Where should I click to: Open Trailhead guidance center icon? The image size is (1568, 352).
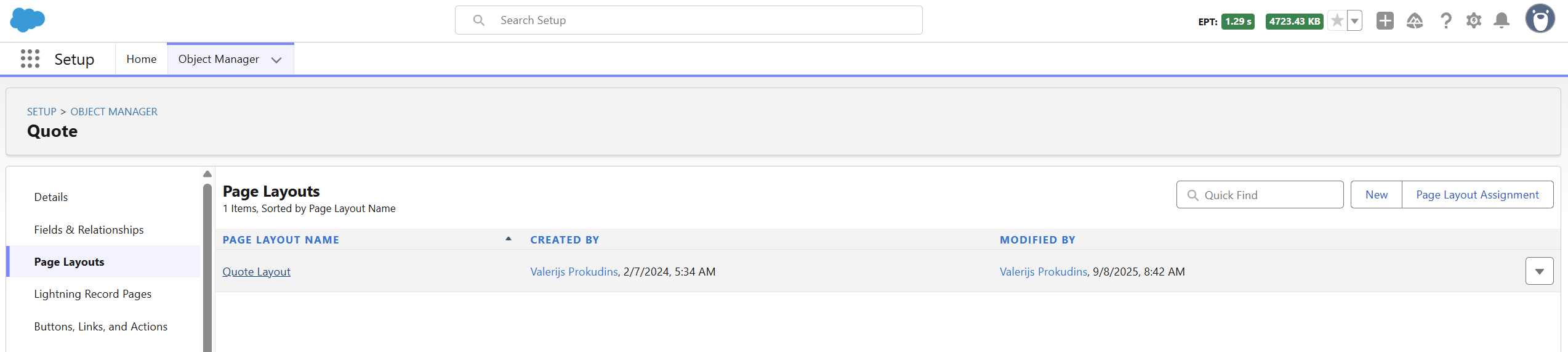point(1415,21)
